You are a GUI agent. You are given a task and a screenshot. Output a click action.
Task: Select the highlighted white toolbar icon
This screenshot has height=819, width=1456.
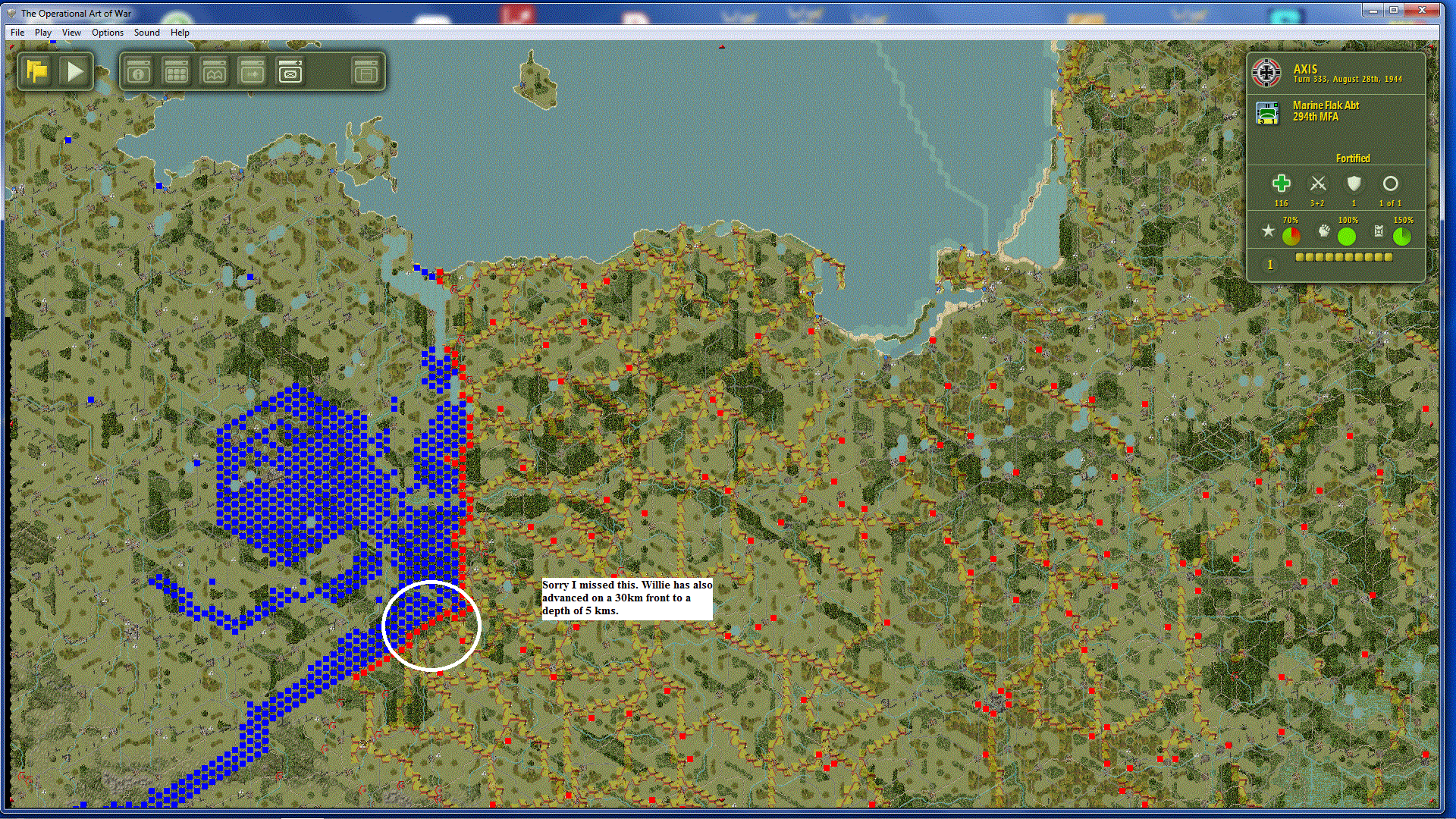(x=290, y=72)
